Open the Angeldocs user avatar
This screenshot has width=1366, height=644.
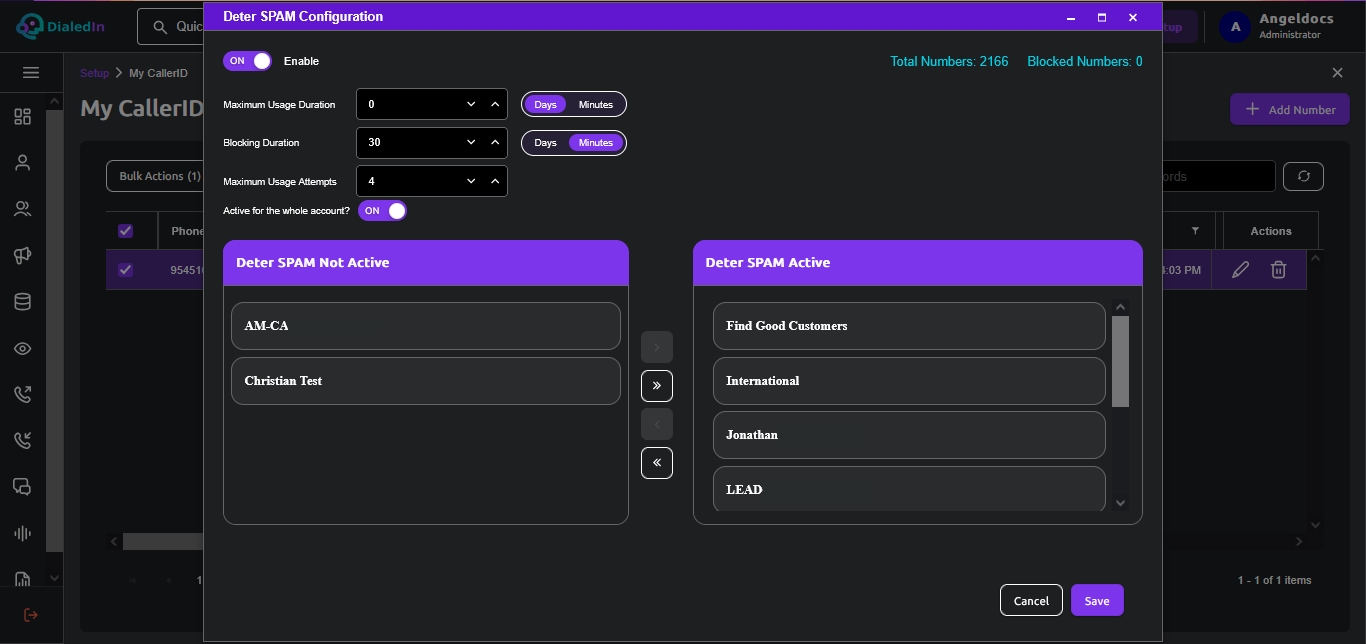coord(1236,27)
